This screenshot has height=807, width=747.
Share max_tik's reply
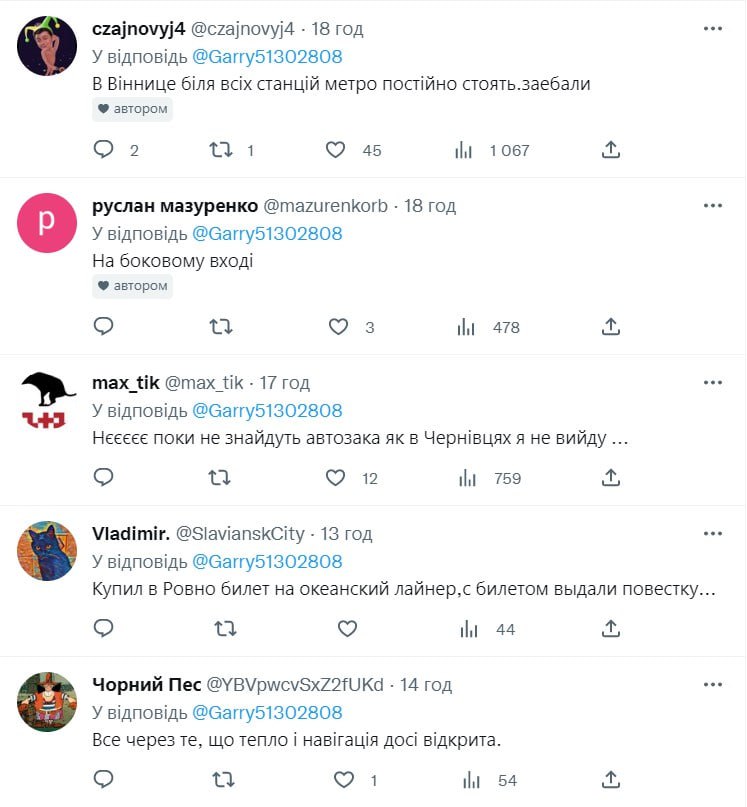[612, 478]
